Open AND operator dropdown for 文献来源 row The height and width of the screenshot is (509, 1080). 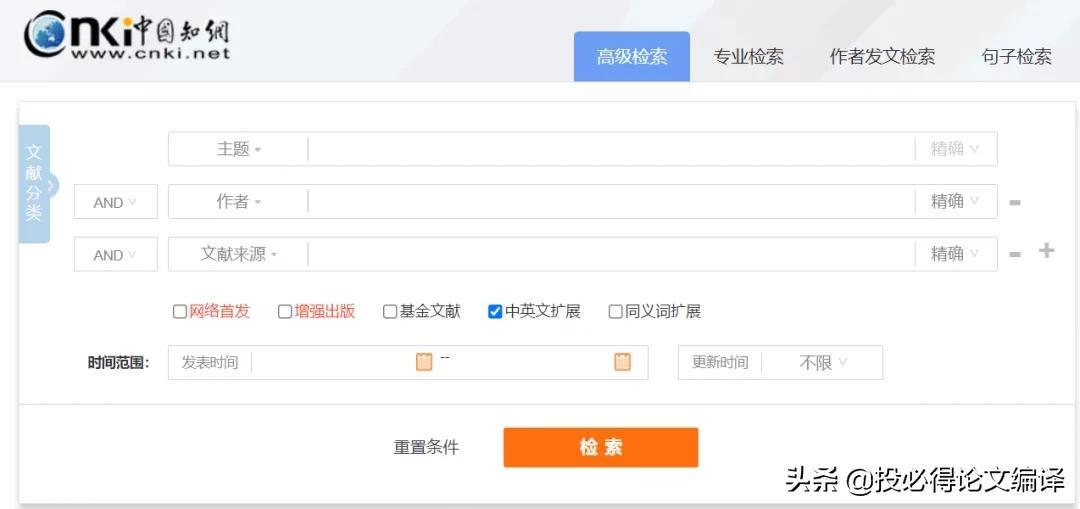coord(116,255)
